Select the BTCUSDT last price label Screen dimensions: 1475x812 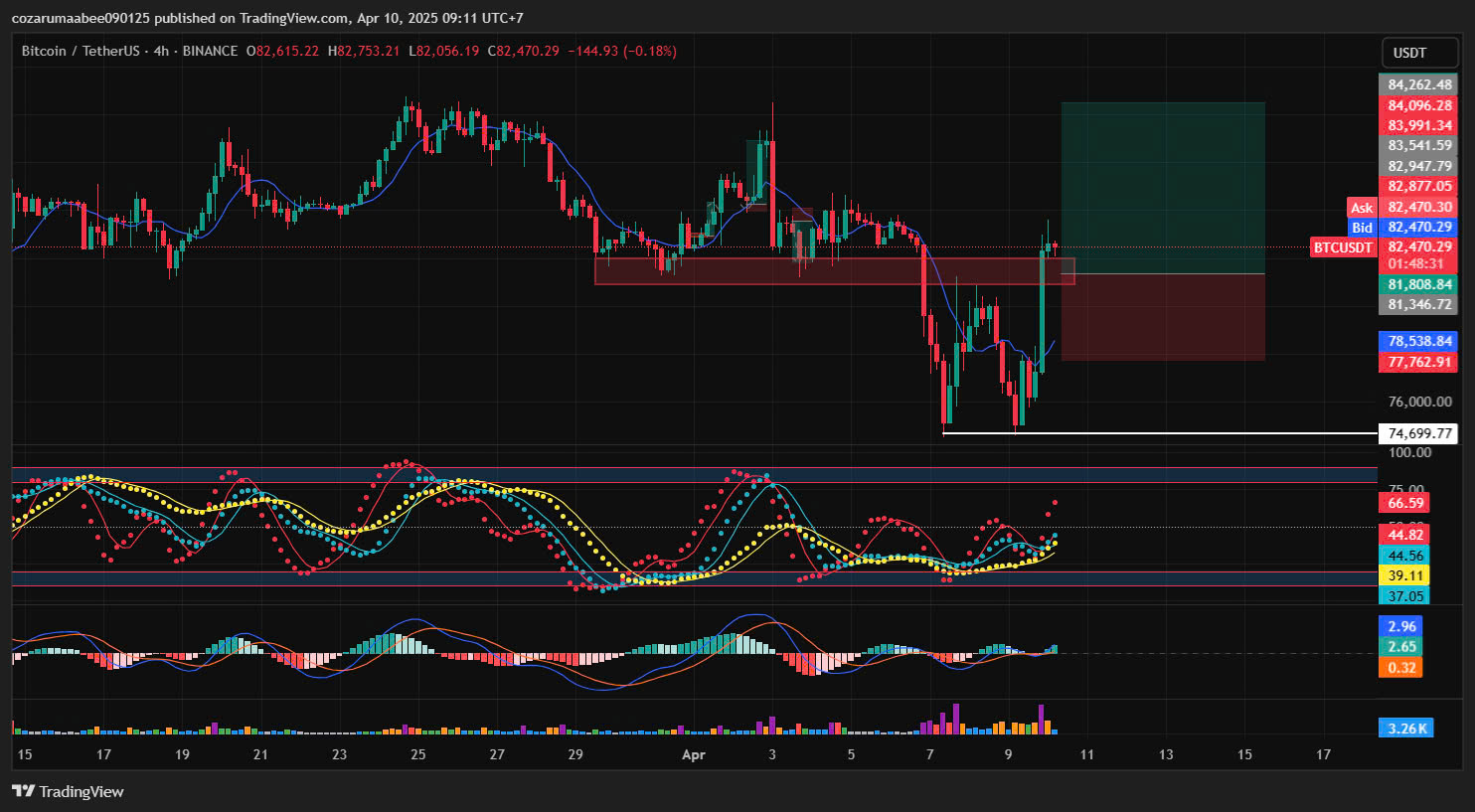pyautogui.click(x=1343, y=247)
